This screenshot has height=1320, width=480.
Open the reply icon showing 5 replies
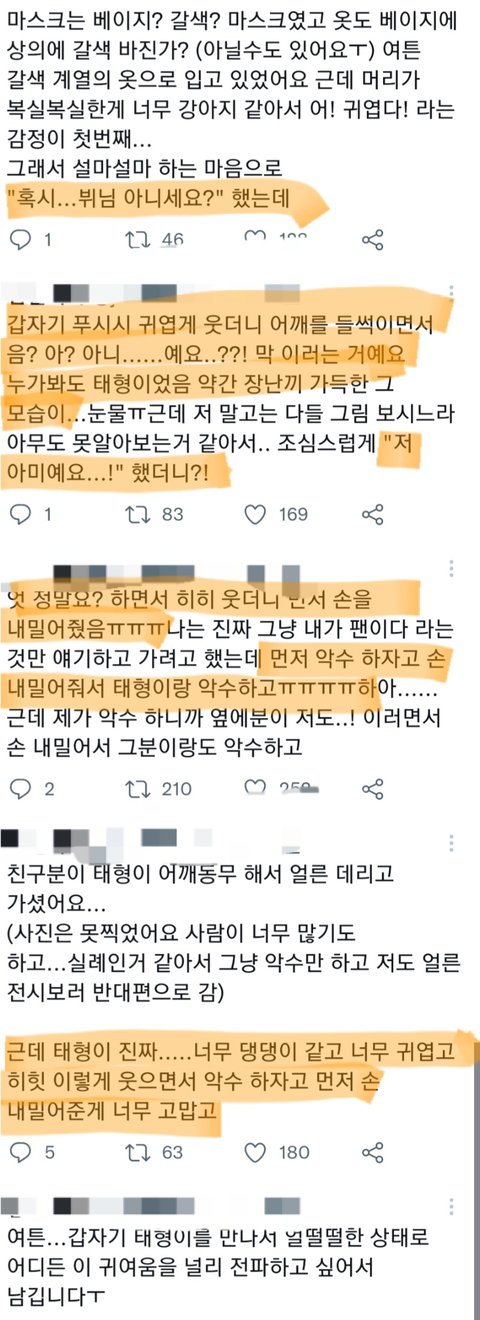20,1152
